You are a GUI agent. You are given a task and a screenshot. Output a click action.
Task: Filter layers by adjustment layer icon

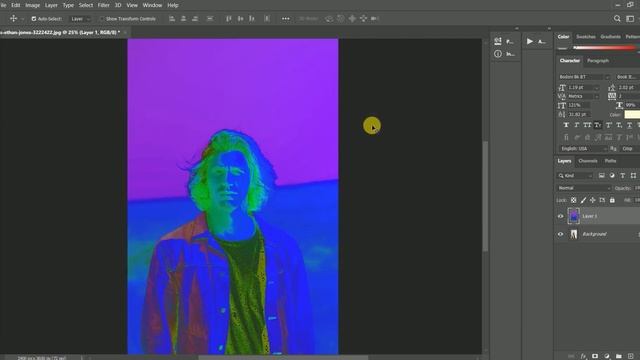pos(612,176)
